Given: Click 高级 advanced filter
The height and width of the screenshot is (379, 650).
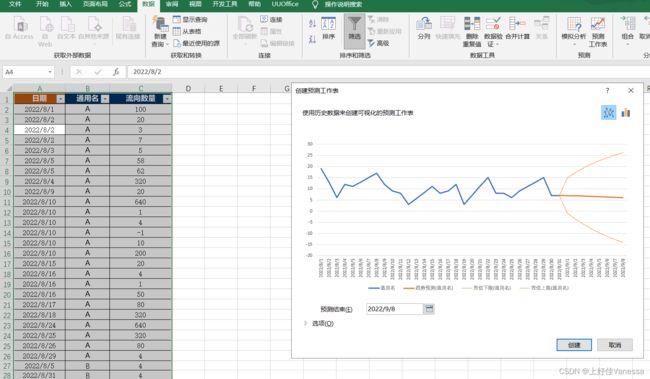Looking at the screenshot, I should 378,43.
